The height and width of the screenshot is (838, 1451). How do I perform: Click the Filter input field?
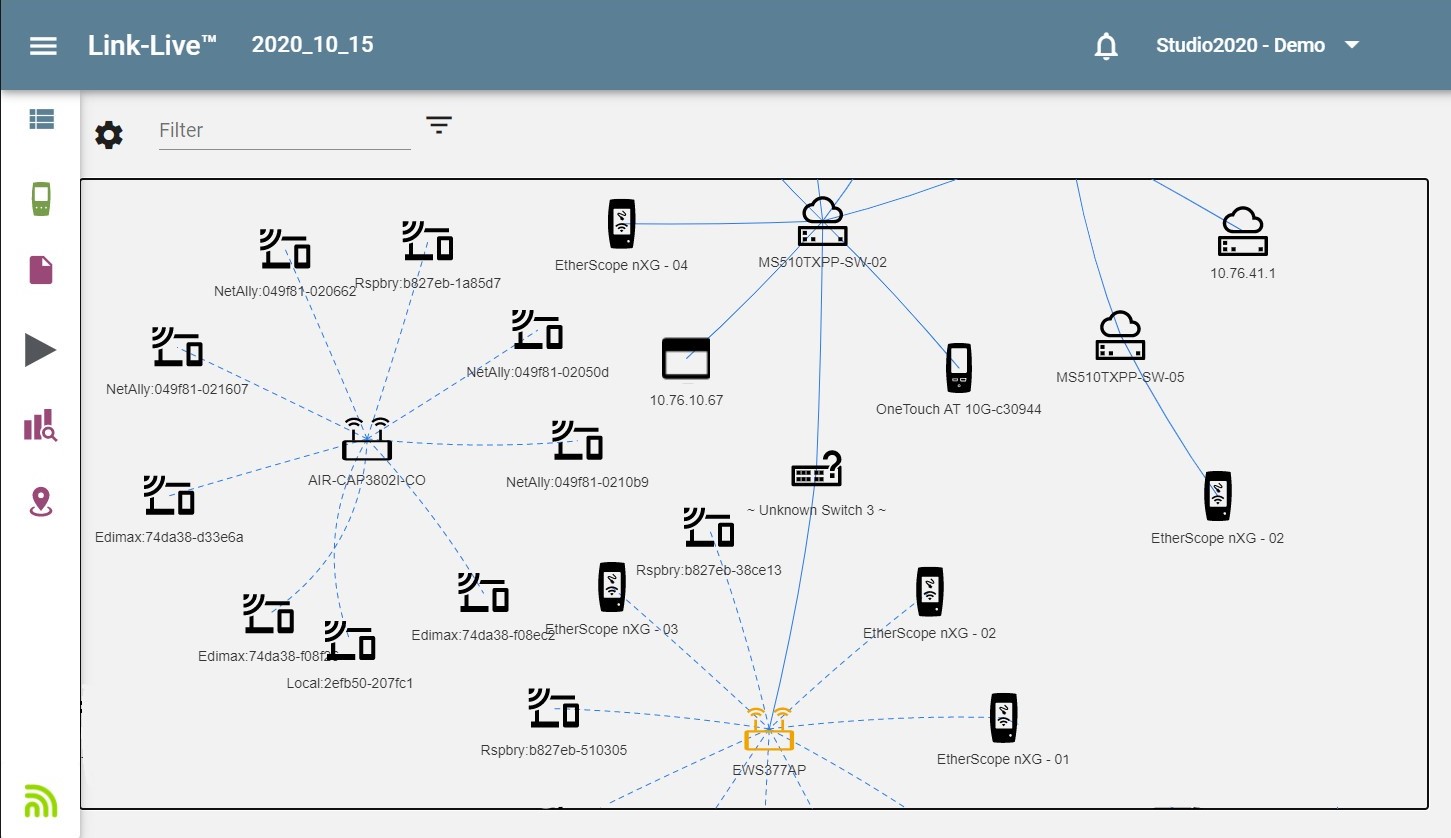pyautogui.click(x=285, y=131)
